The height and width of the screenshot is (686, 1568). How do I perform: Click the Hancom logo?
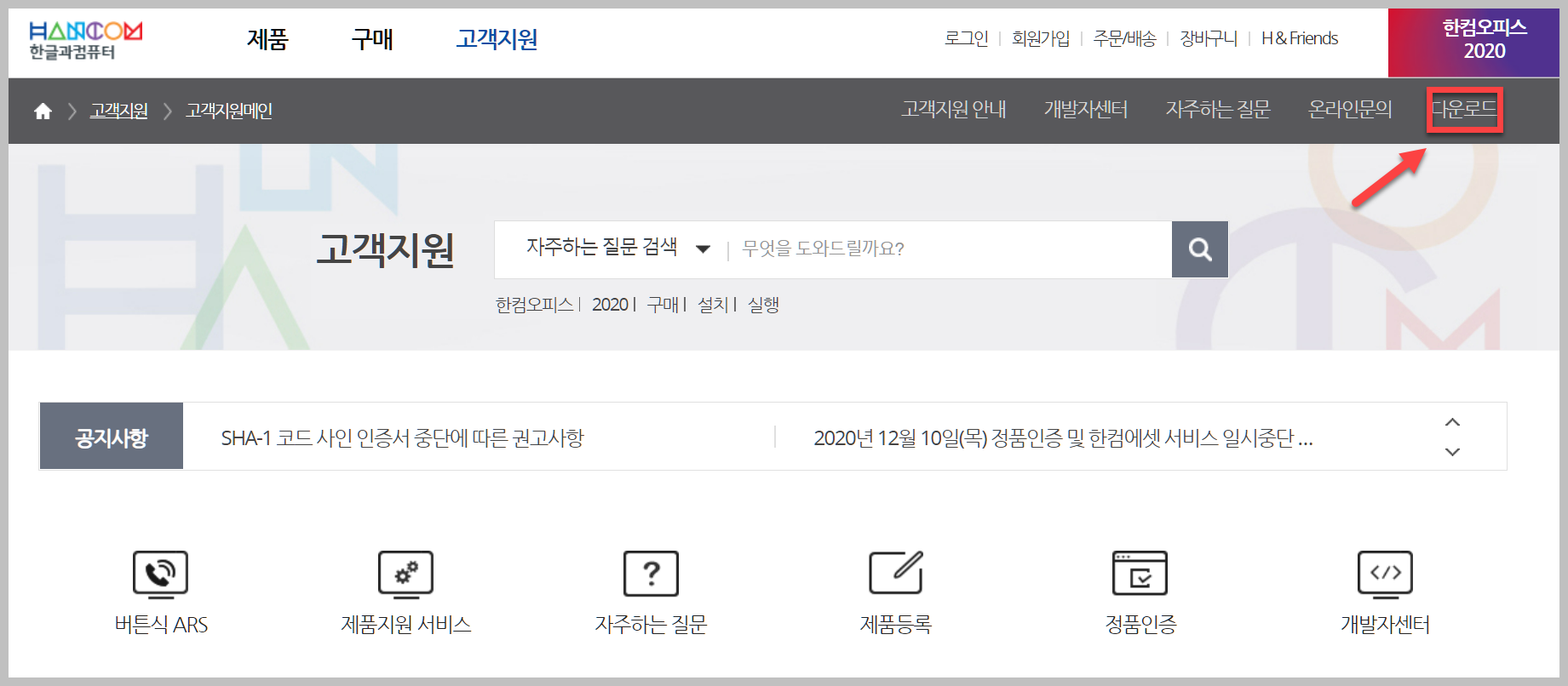pos(85,41)
